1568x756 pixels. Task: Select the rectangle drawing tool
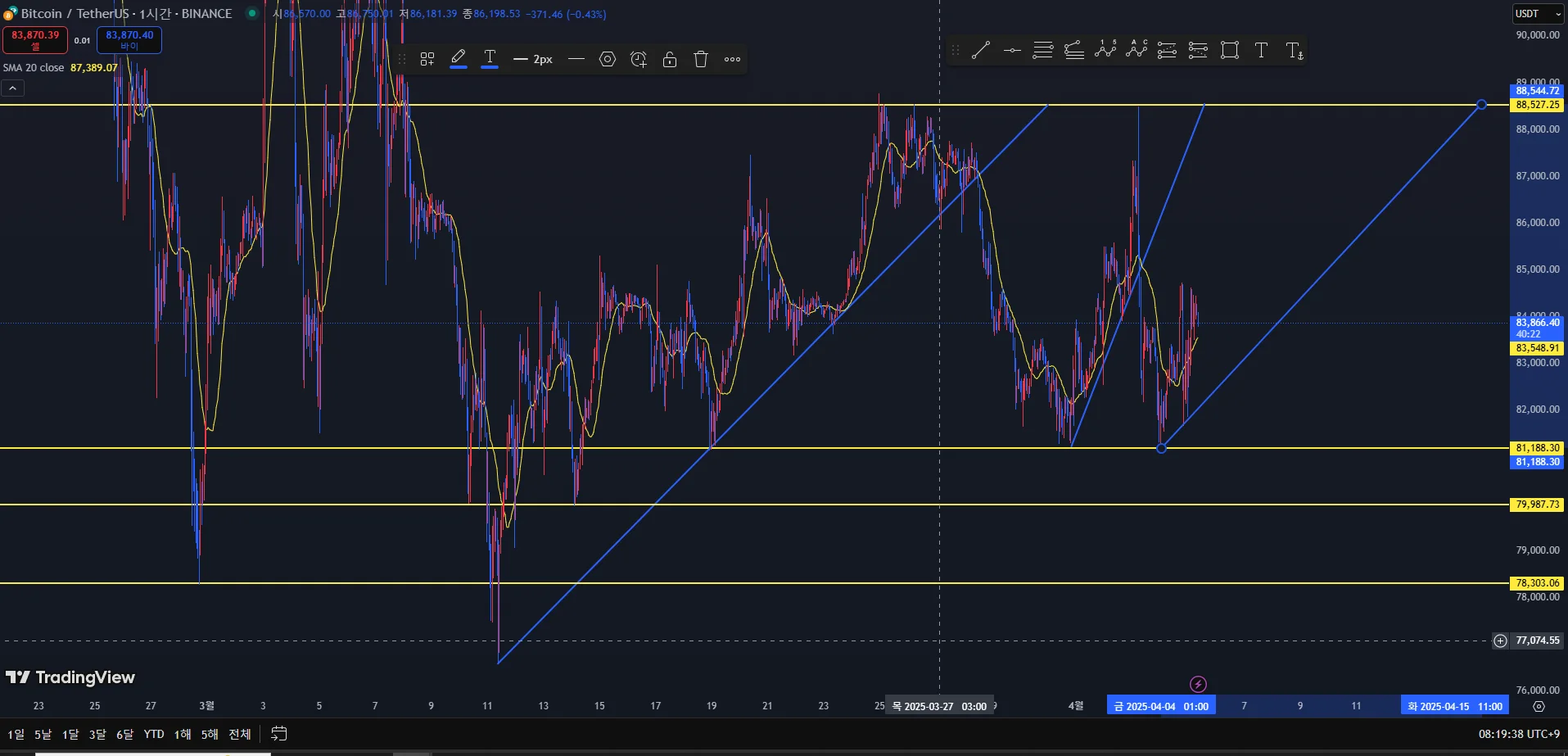pyautogui.click(x=1230, y=50)
